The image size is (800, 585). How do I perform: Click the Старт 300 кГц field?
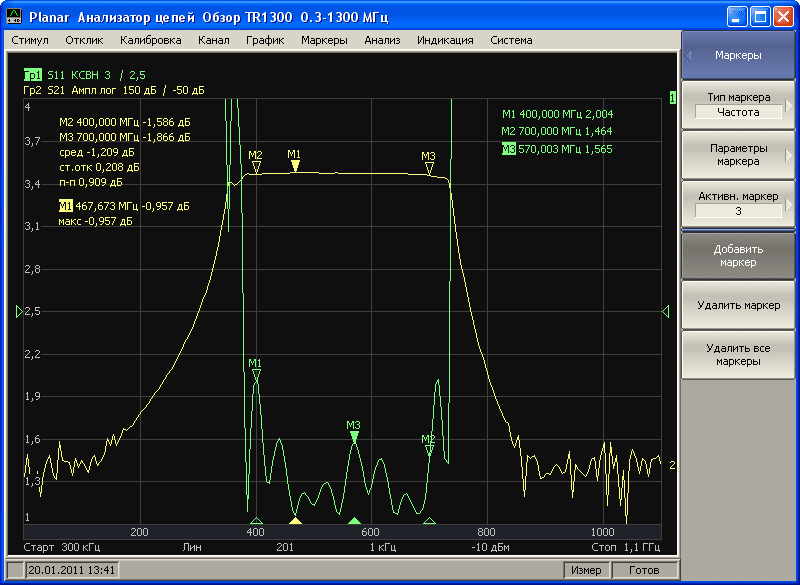point(58,548)
